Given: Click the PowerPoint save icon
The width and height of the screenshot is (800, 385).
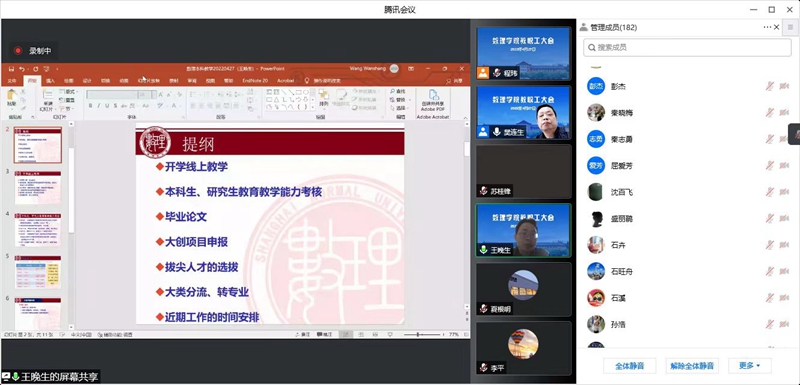Looking at the screenshot, I should [x=11, y=69].
